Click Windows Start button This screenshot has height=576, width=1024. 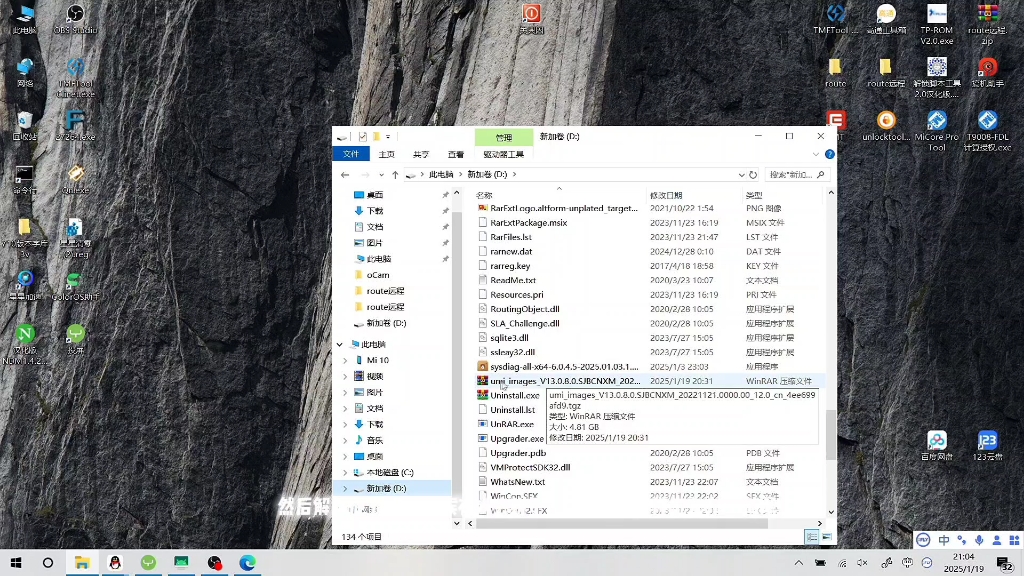click(16, 562)
